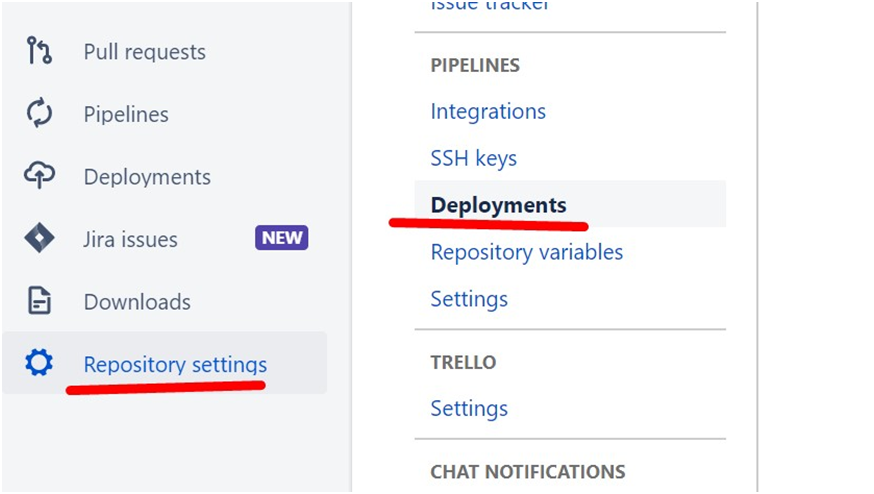Viewport: 874px width, 494px height.
Task: Click the Pipelines circular arrows icon
Action: [x=38, y=113]
